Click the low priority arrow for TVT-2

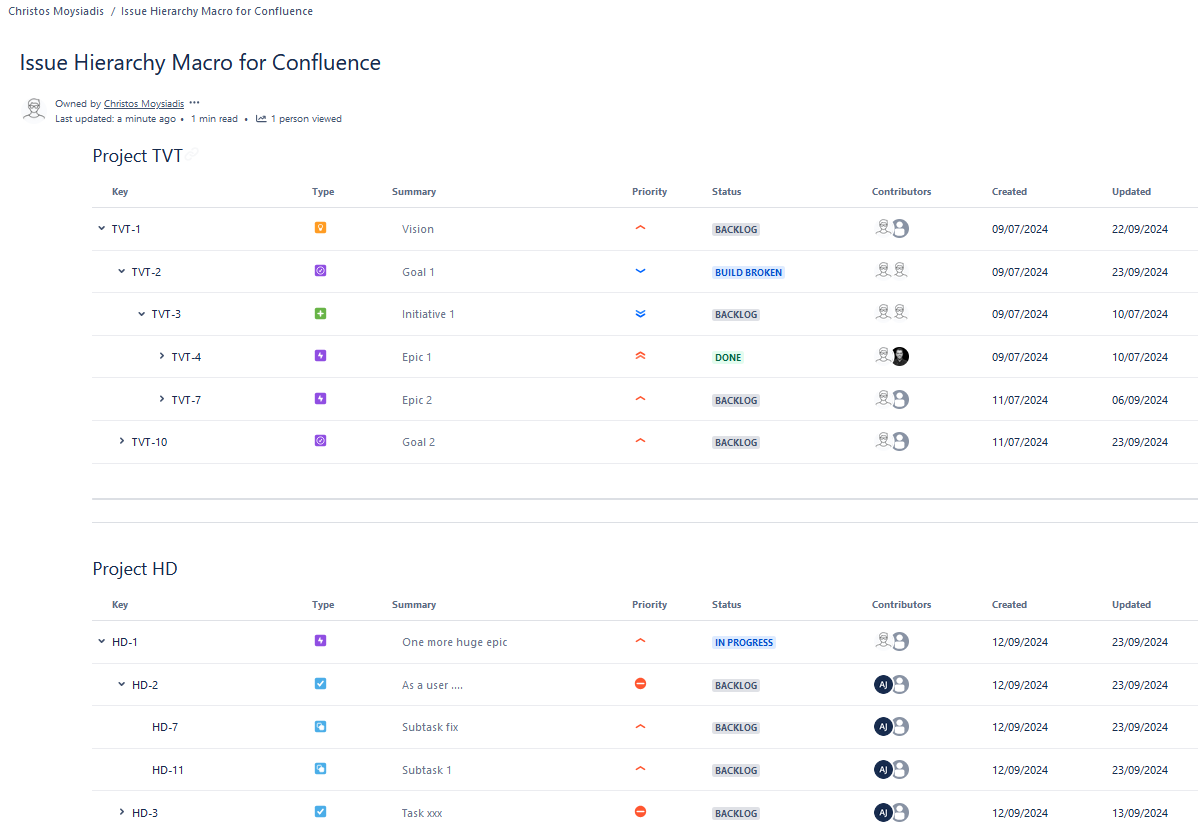pos(640,270)
